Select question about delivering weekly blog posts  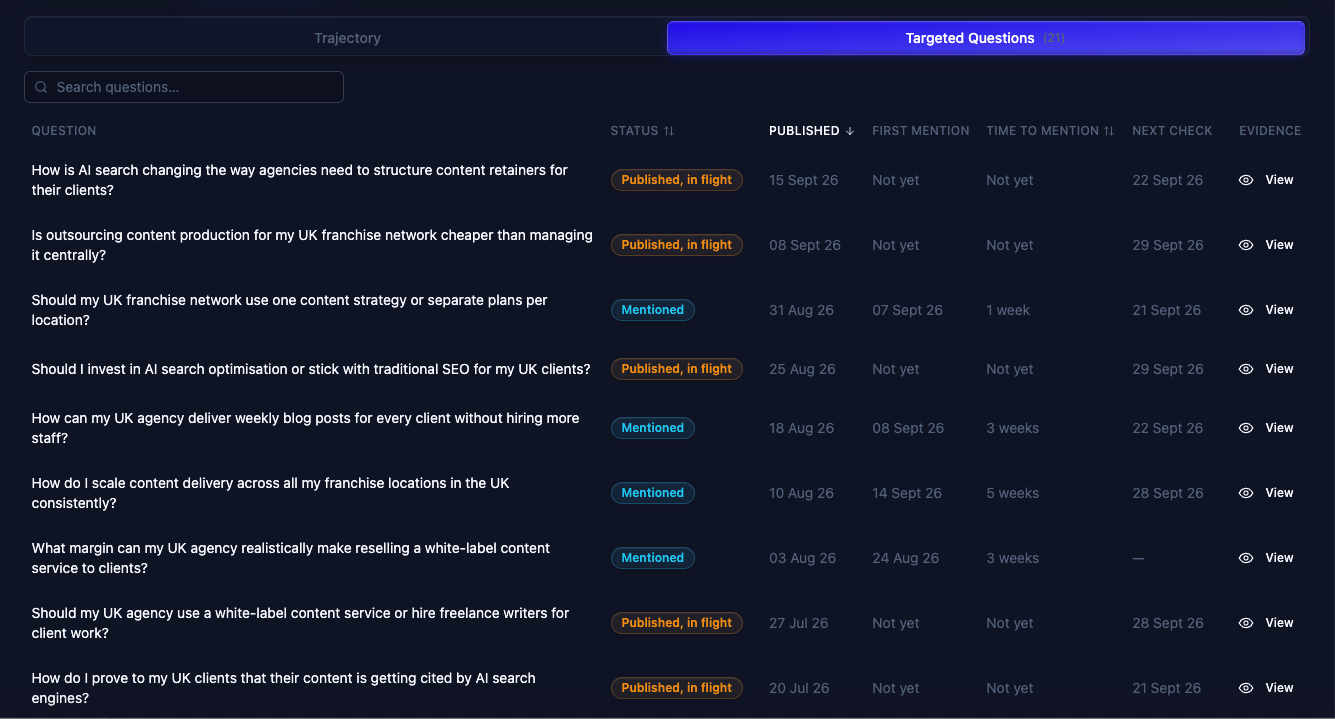[306, 428]
